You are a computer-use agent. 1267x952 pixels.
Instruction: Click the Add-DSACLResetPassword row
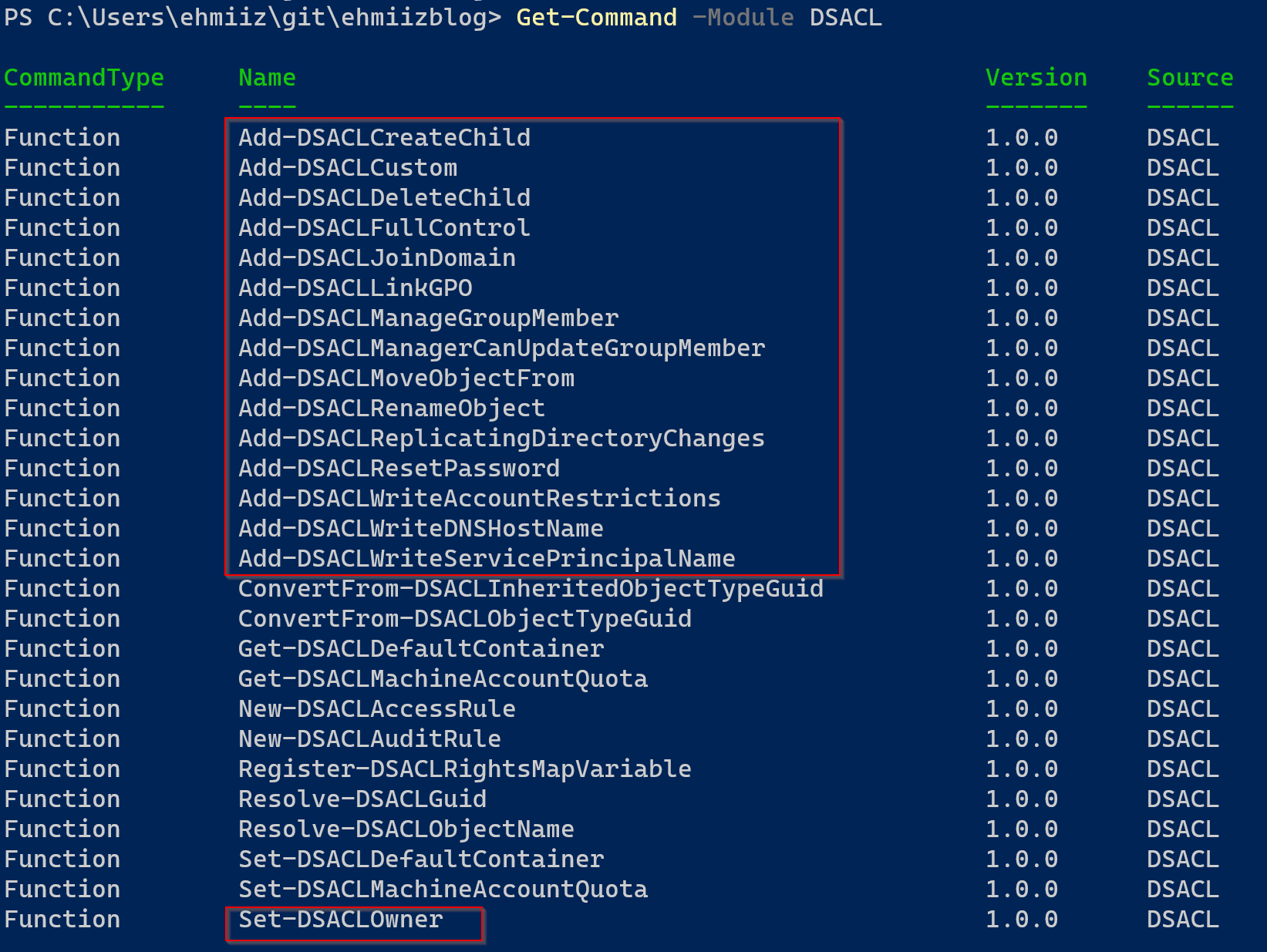click(x=633, y=469)
